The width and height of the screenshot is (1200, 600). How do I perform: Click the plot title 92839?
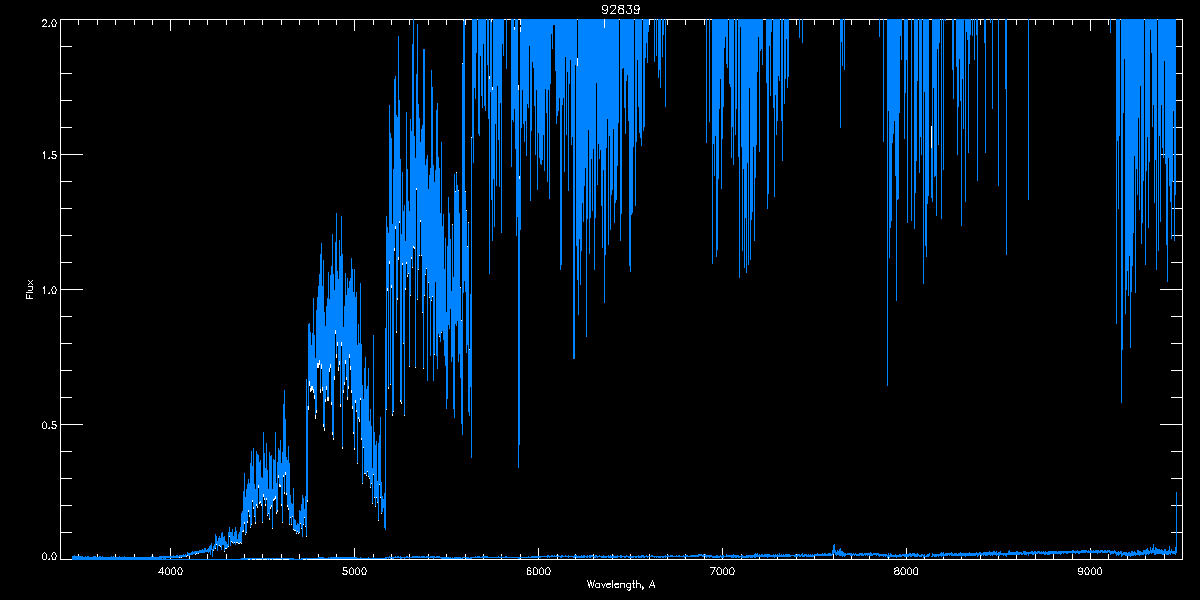(x=621, y=9)
